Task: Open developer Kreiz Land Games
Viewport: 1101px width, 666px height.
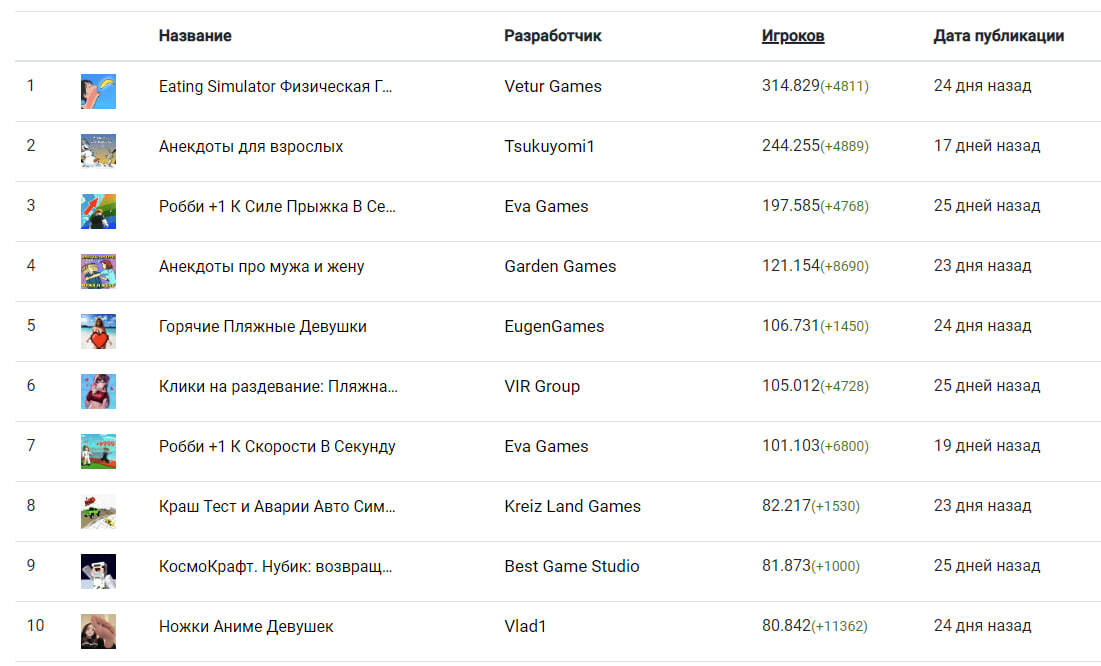Action: tap(572, 507)
